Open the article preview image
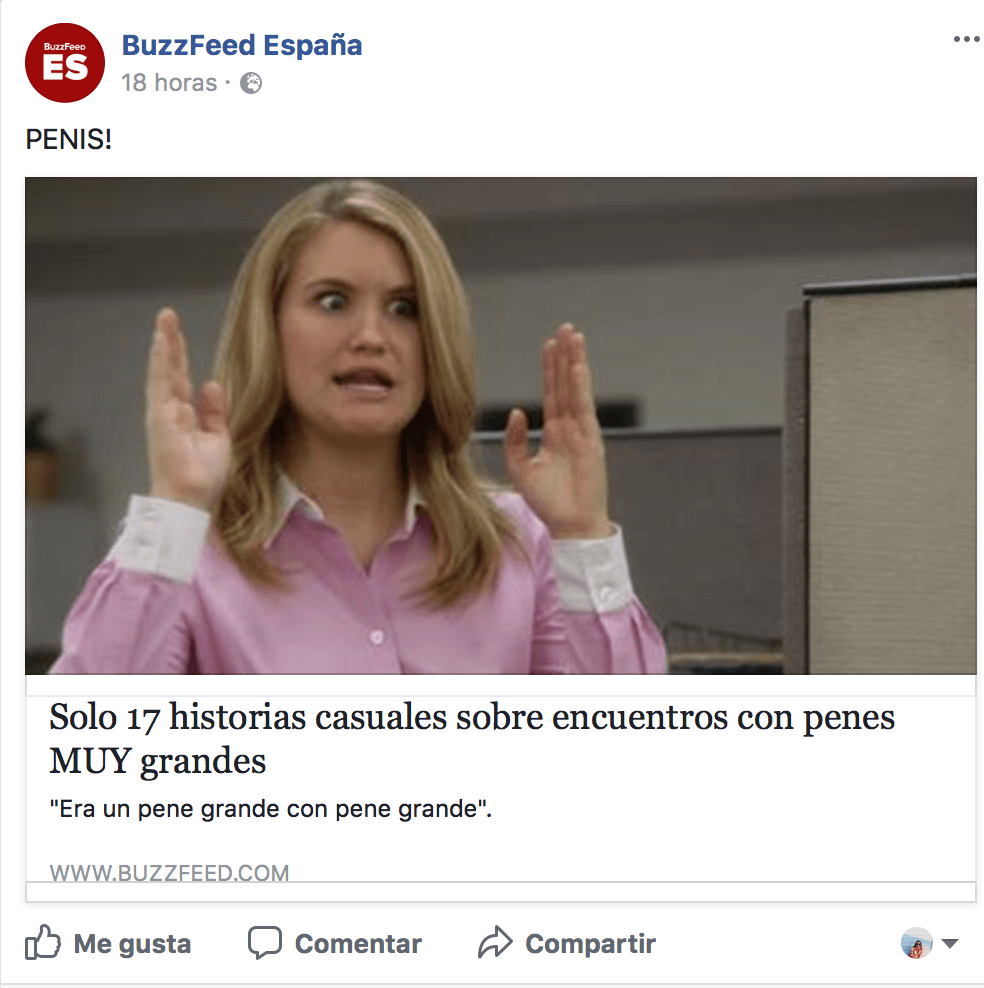 point(501,426)
